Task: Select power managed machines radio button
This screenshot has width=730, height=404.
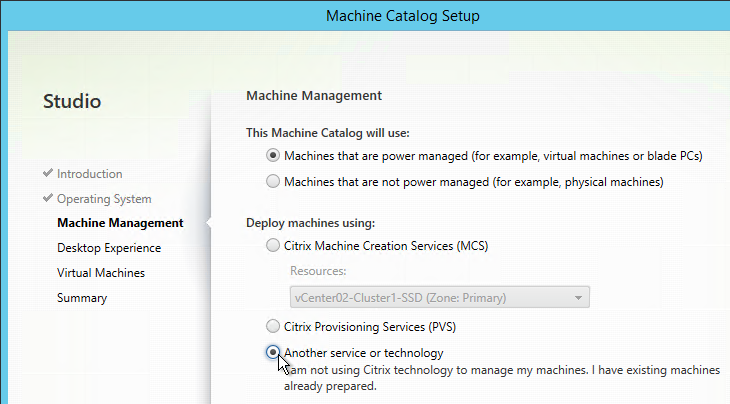Action: [273, 155]
